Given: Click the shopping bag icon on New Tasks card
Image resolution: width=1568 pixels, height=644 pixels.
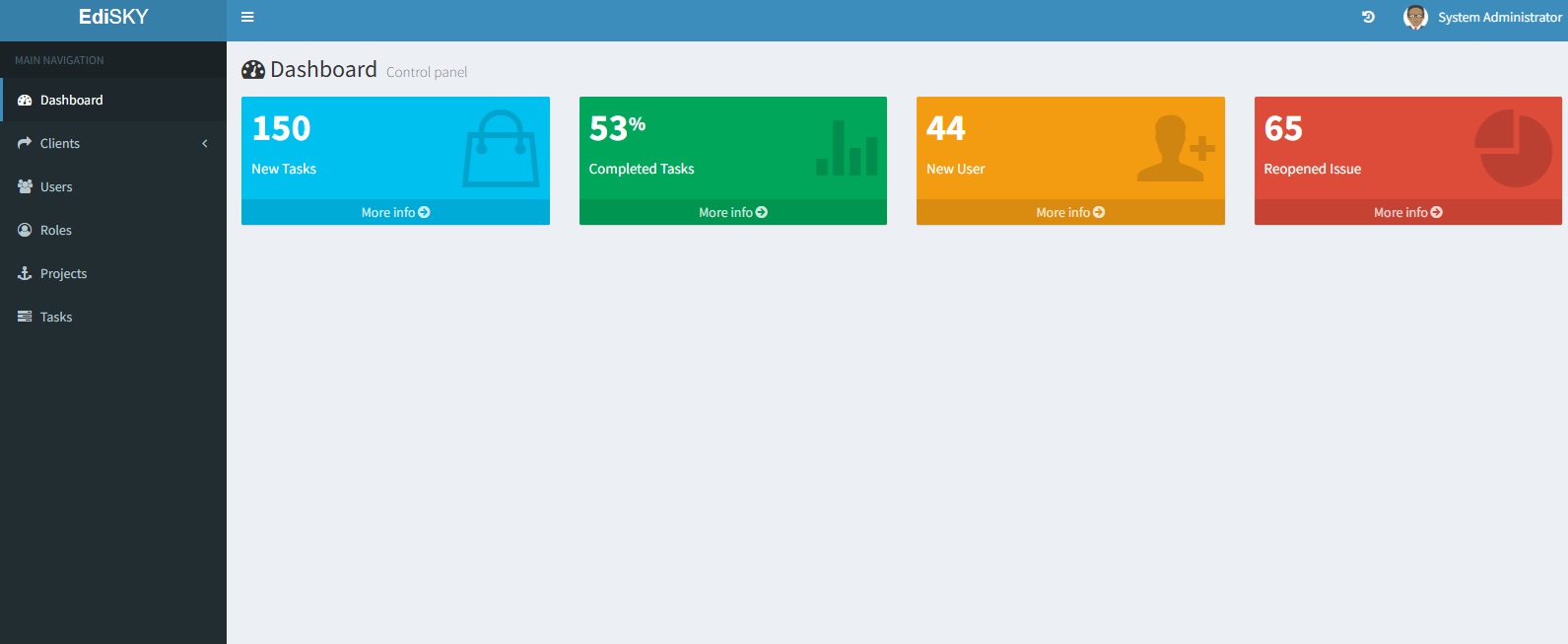Looking at the screenshot, I should point(501,149).
